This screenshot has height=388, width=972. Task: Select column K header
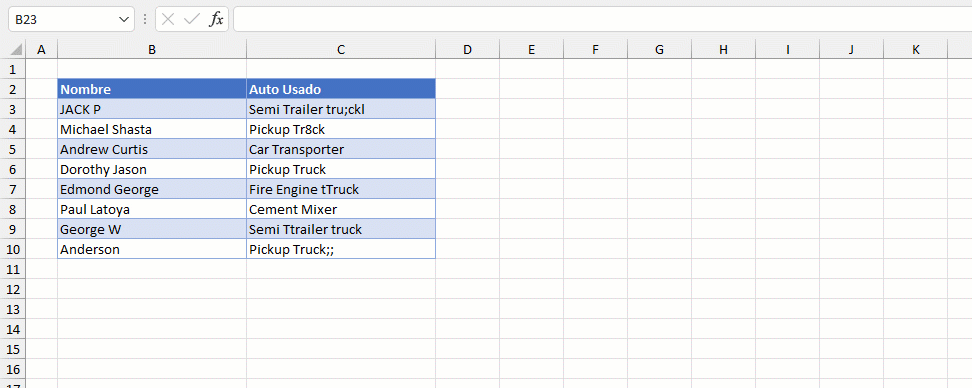pyautogui.click(x=916, y=50)
